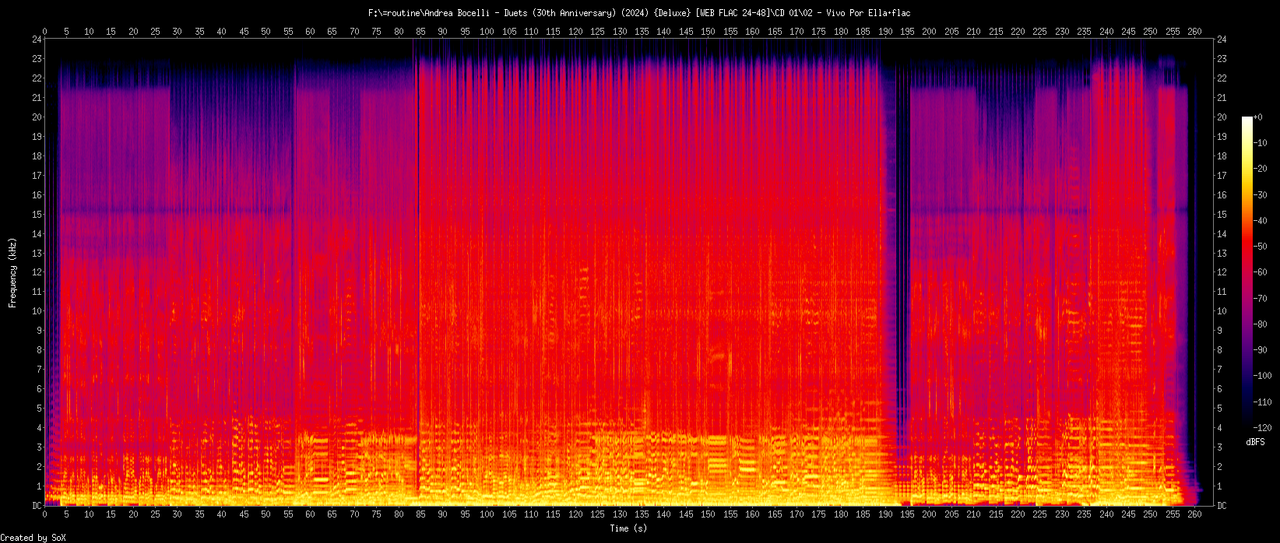Click the "260" tick on top time axis
1280x543 pixels.
tap(1194, 31)
